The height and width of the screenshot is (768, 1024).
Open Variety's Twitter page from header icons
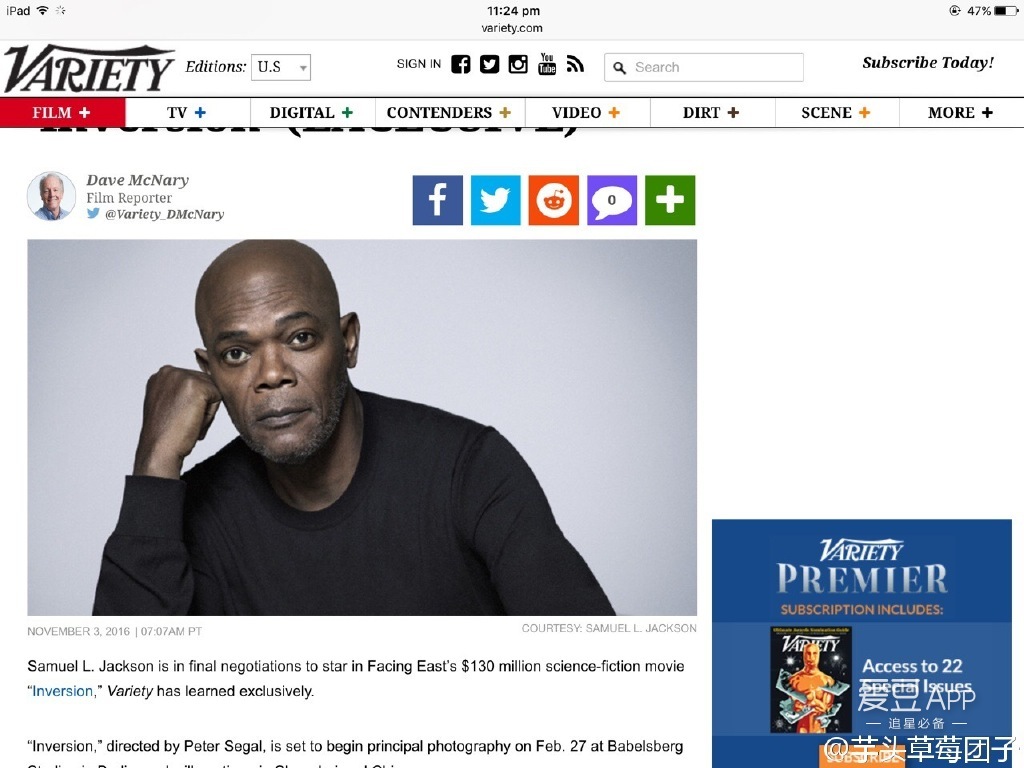489,64
